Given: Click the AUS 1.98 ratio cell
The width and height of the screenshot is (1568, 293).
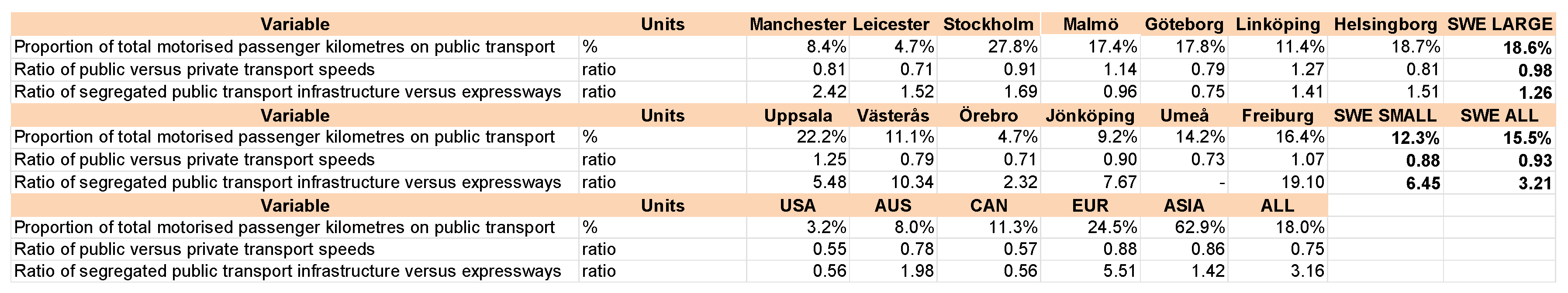Looking at the screenshot, I should (893, 271).
